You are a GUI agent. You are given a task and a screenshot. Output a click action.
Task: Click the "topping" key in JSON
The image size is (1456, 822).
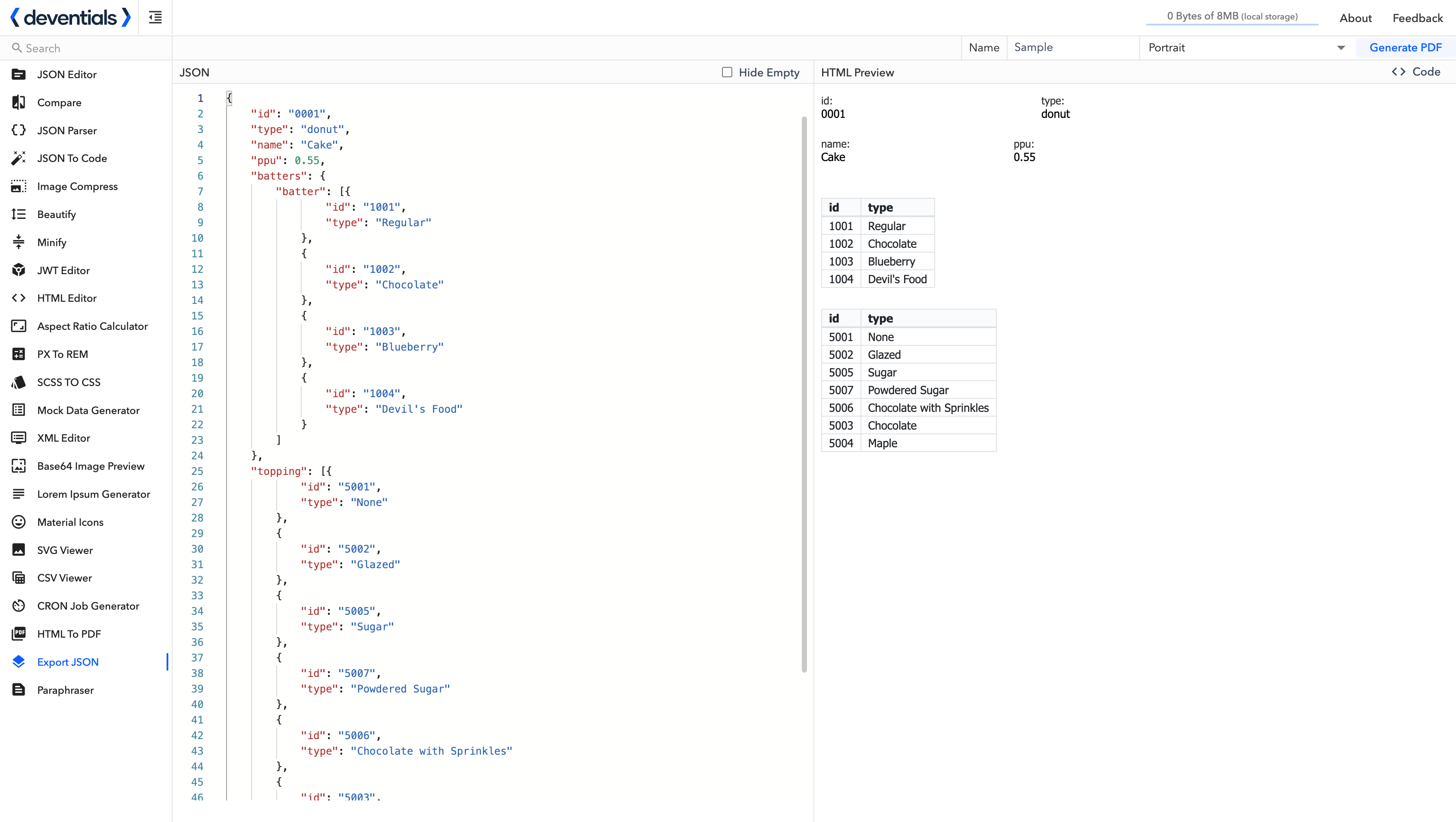pyautogui.click(x=279, y=471)
